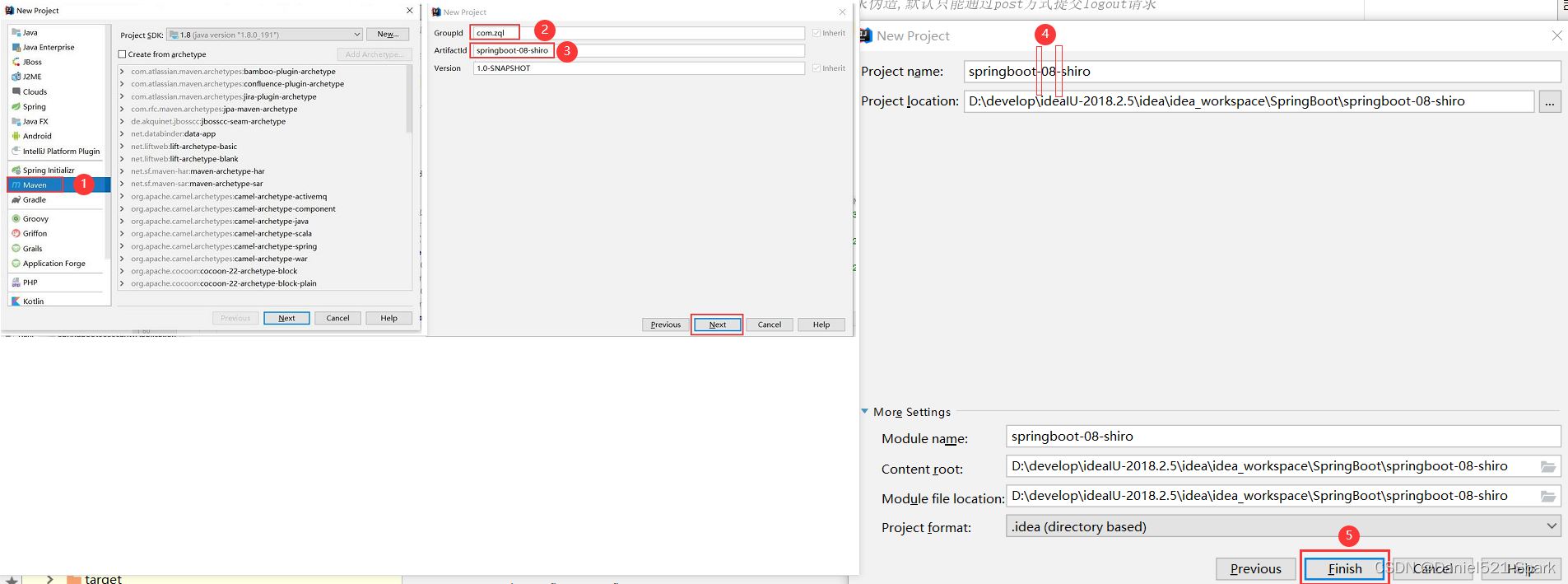Screen dimensions: 1568x584
Task: Click Cancel in GroupId dialog
Action: [x=770, y=325]
